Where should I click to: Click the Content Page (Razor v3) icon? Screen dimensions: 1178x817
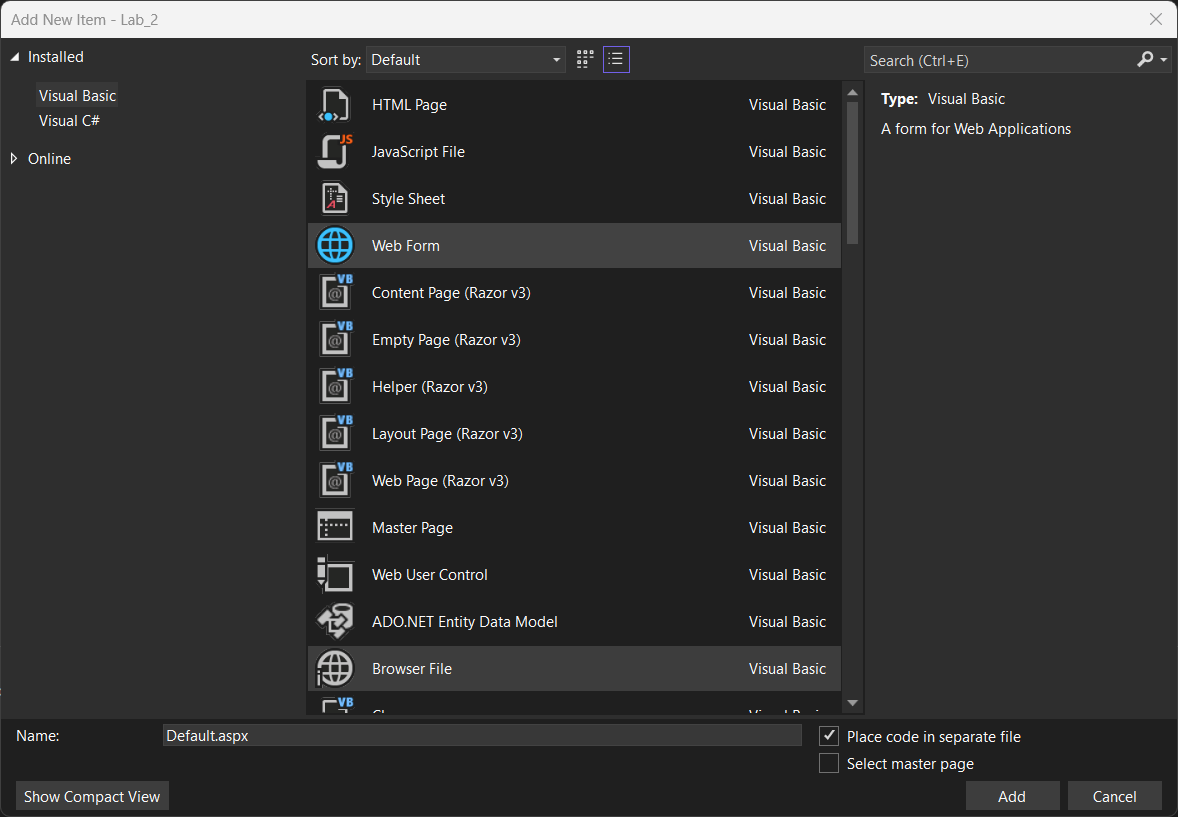point(335,292)
